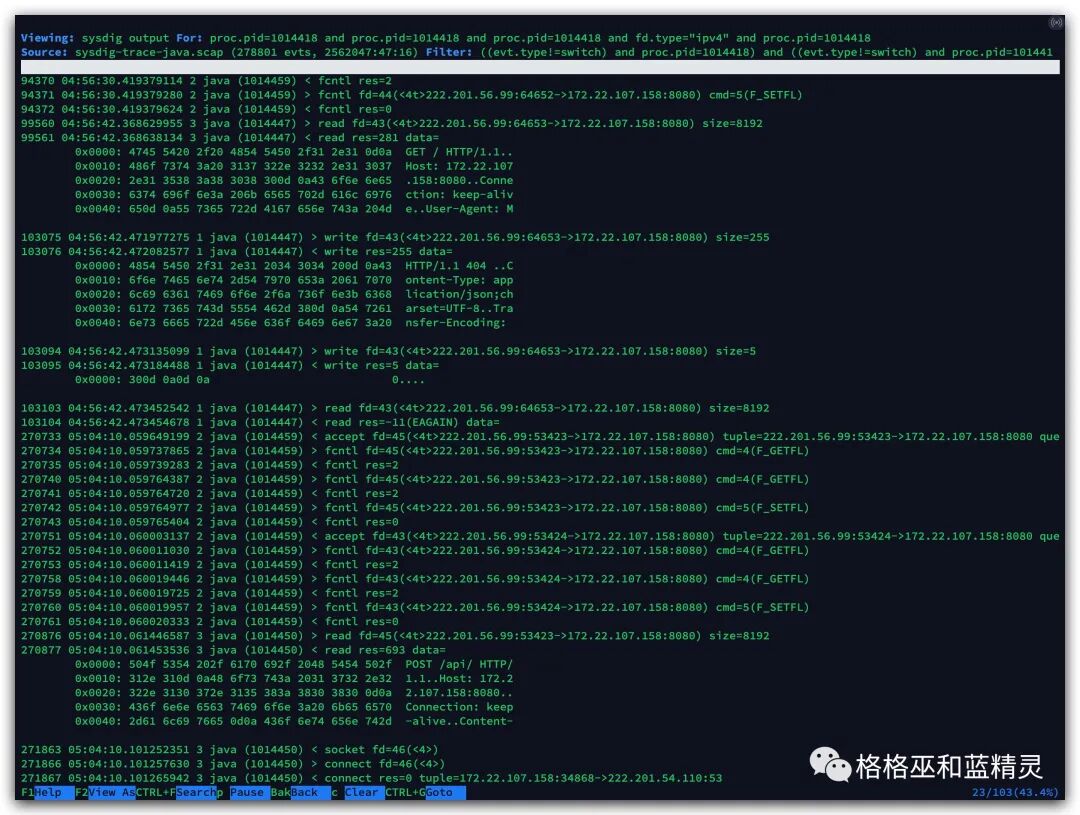Select event line 94372 fcntl res=0
The width and height of the screenshot is (1080, 815).
(206, 110)
